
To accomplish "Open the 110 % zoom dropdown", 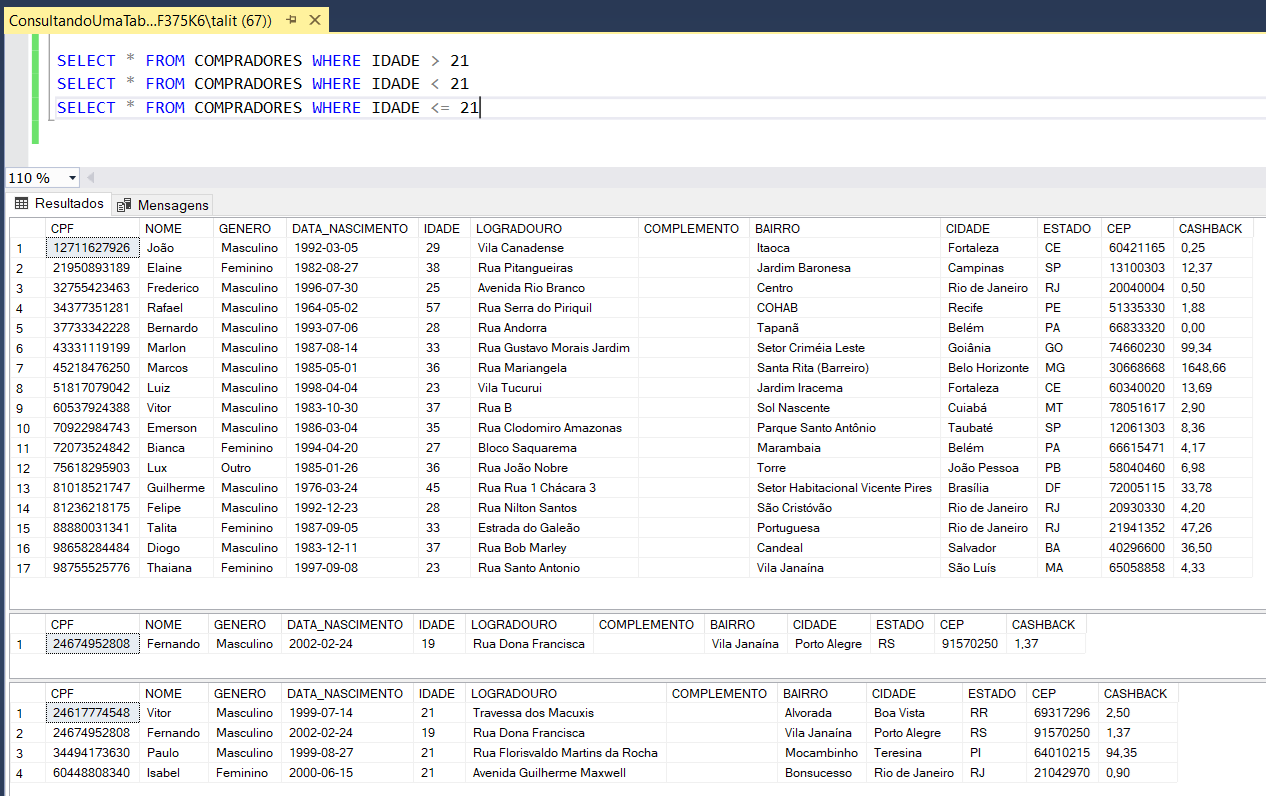I will (72, 178).
